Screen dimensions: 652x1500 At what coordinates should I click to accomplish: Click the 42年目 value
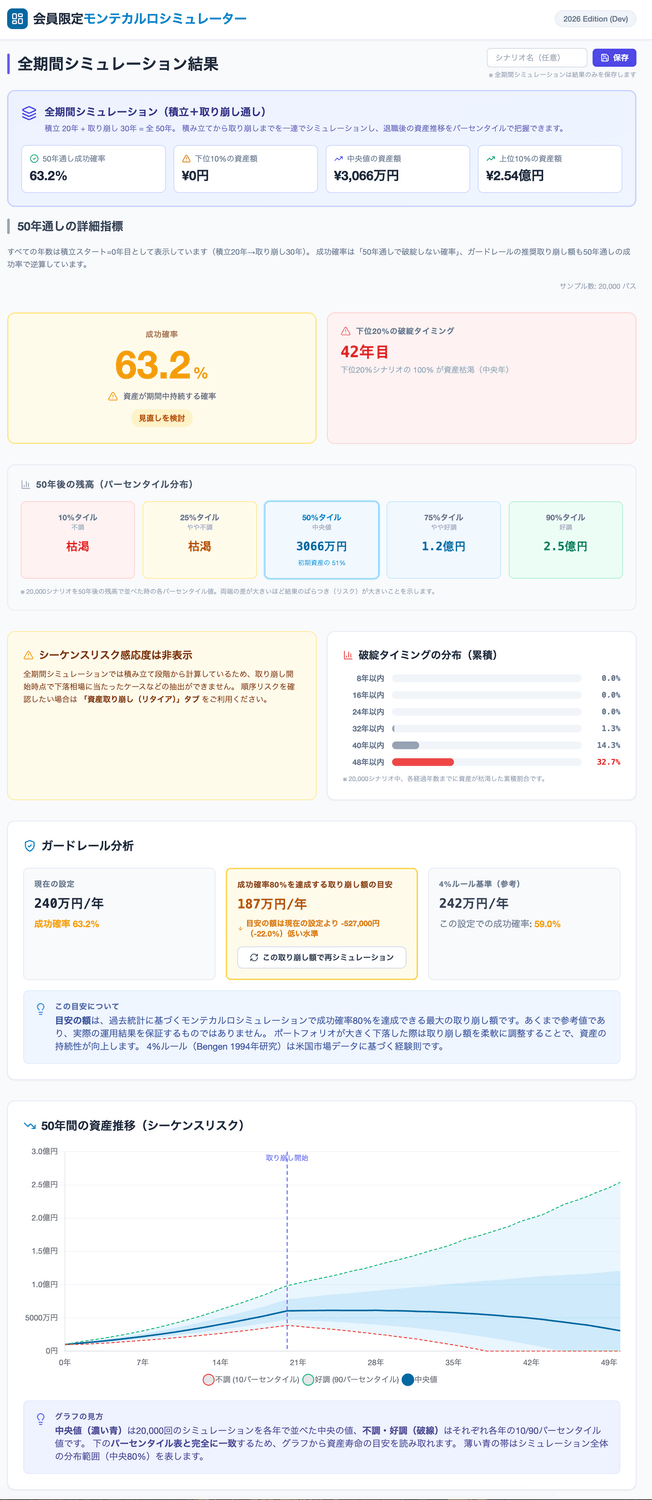[365, 351]
